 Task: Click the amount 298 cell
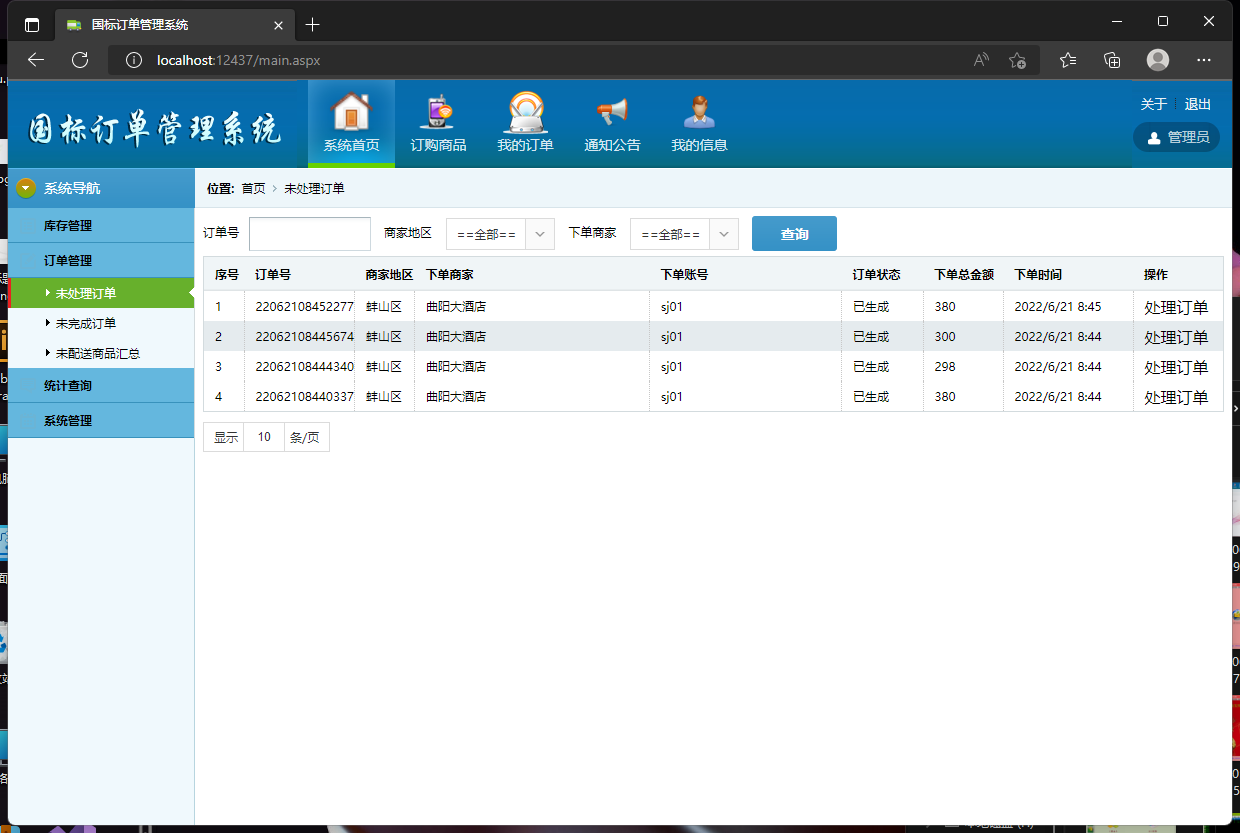point(945,367)
